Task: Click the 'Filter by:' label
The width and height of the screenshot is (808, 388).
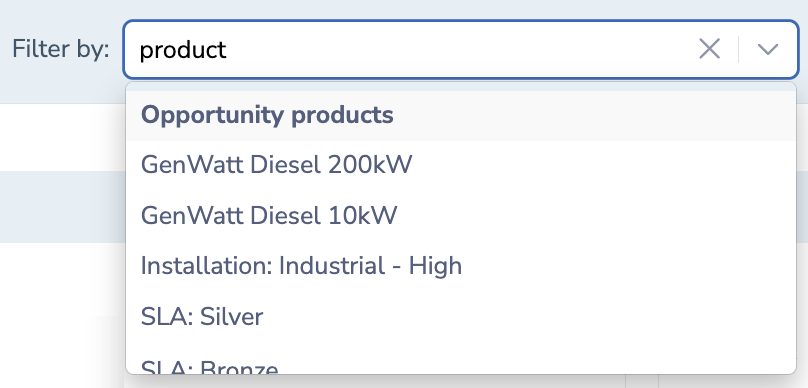Action: coord(61,49)
